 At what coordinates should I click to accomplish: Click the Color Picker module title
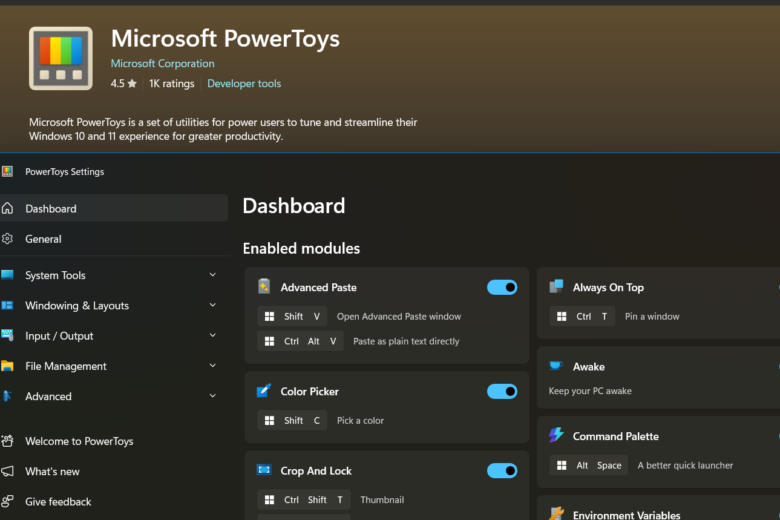pos(309,391)
